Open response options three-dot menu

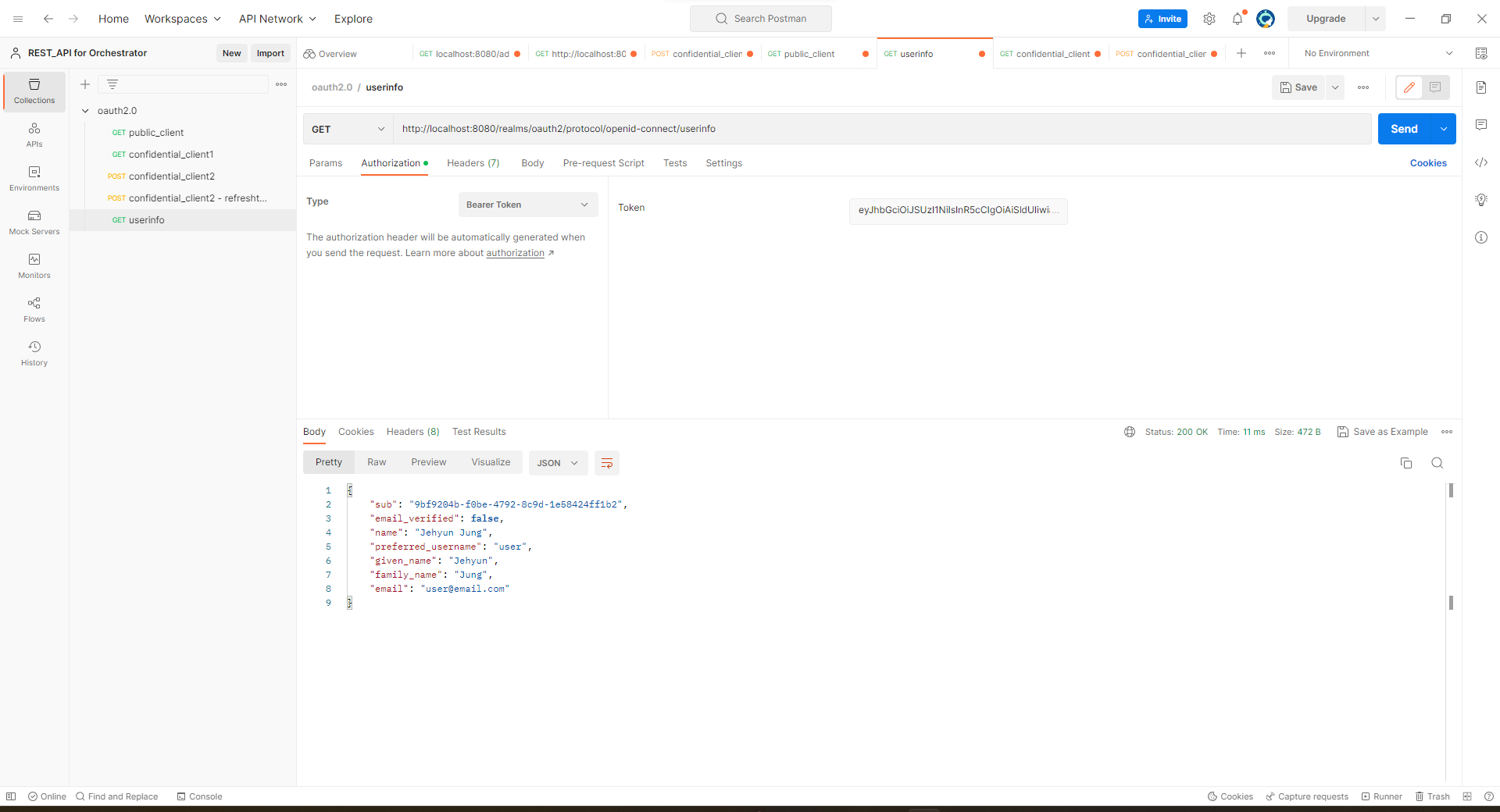coord(1447,432)
